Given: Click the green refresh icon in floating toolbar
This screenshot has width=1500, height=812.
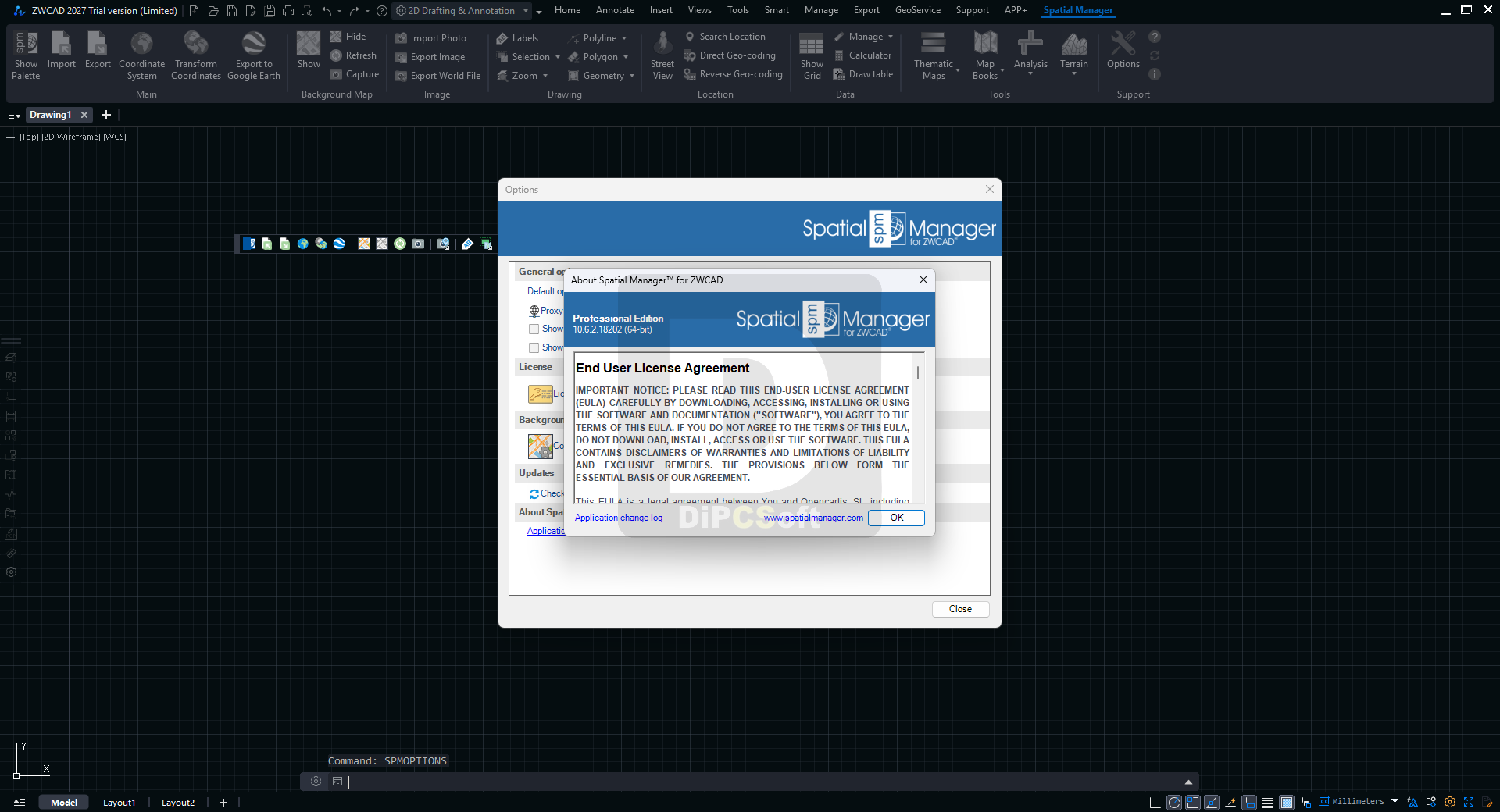Looking at the screenshot, I should pos(400,244).
